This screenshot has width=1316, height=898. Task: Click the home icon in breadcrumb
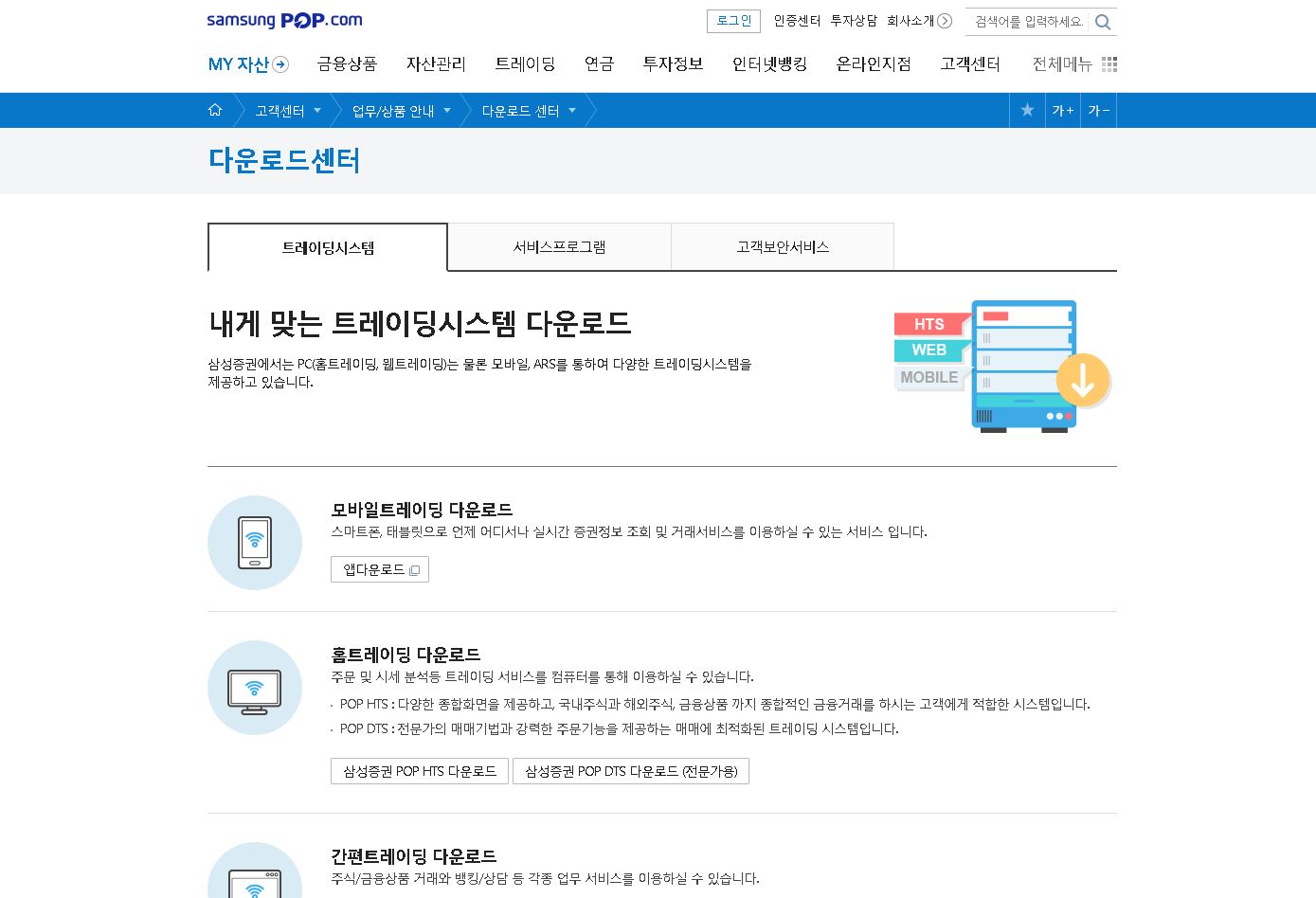click(215, 110)
